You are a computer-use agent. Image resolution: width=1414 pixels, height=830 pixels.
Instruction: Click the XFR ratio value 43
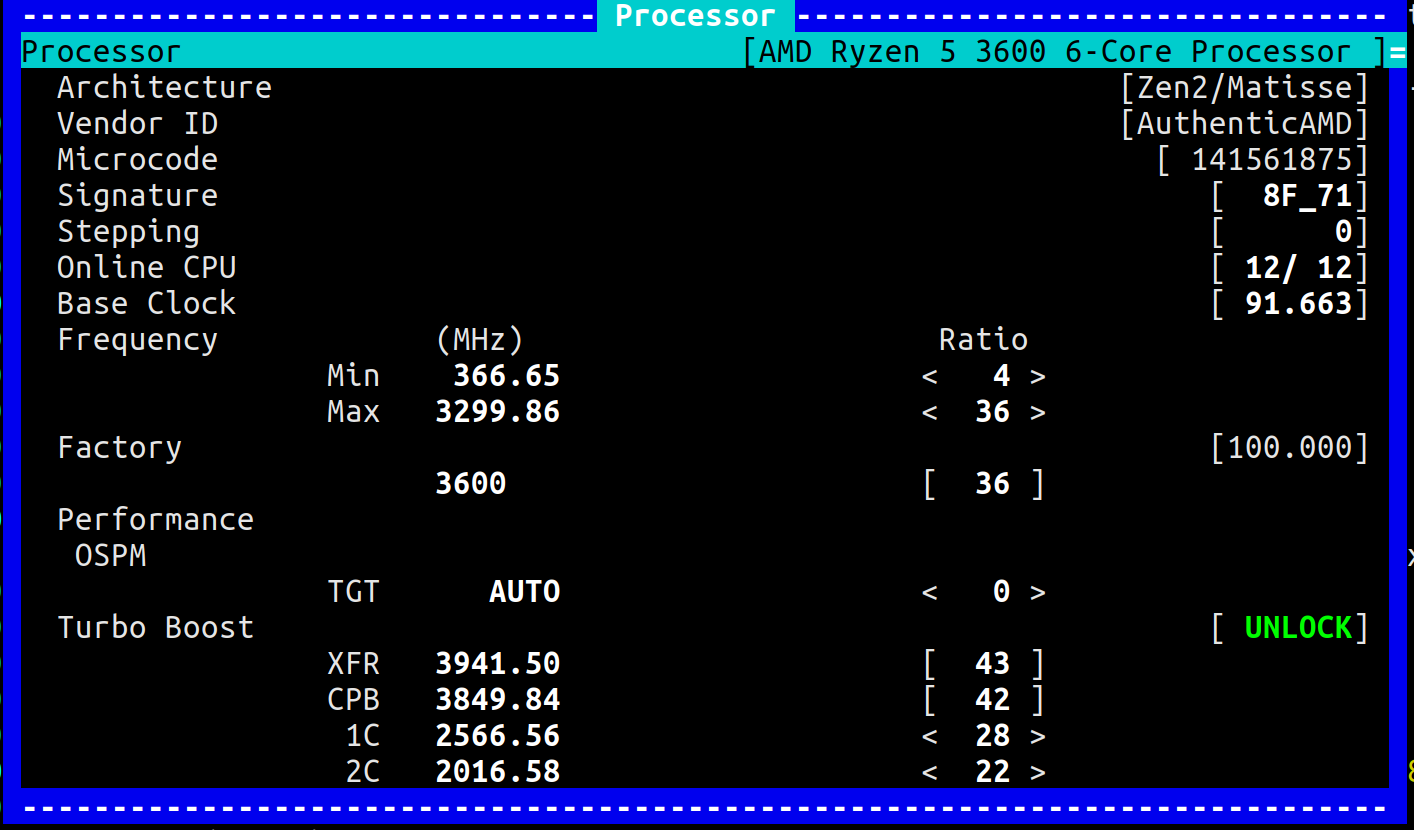(992, 665)
